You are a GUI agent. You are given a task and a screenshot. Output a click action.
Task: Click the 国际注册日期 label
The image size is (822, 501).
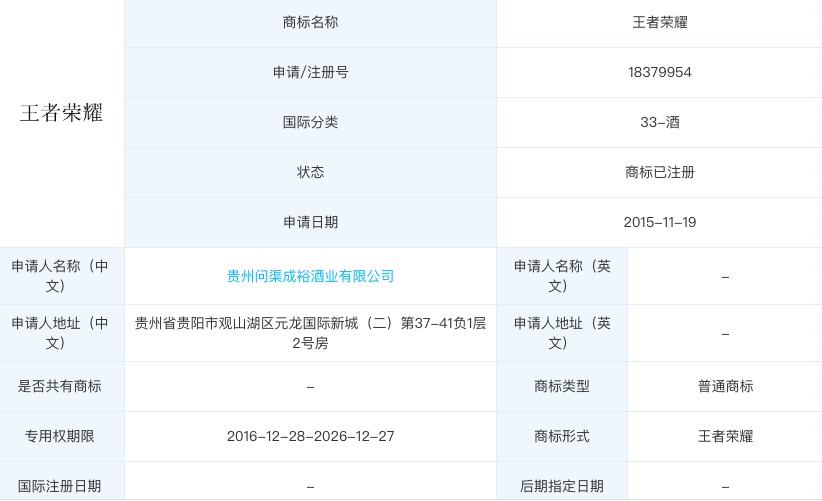(x=60, y=486)
